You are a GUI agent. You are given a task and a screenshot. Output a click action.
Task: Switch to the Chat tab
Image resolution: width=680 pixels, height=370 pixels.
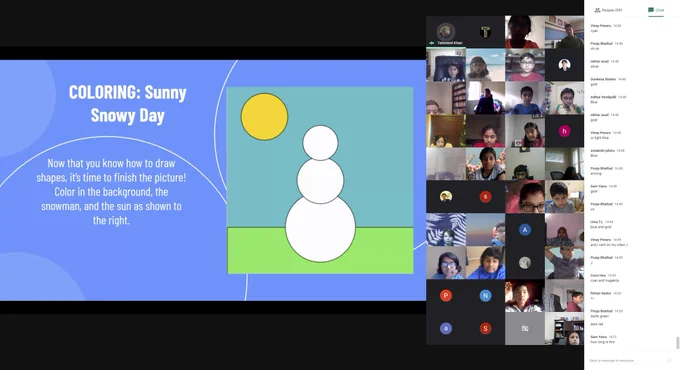click(x=656, y=10)
